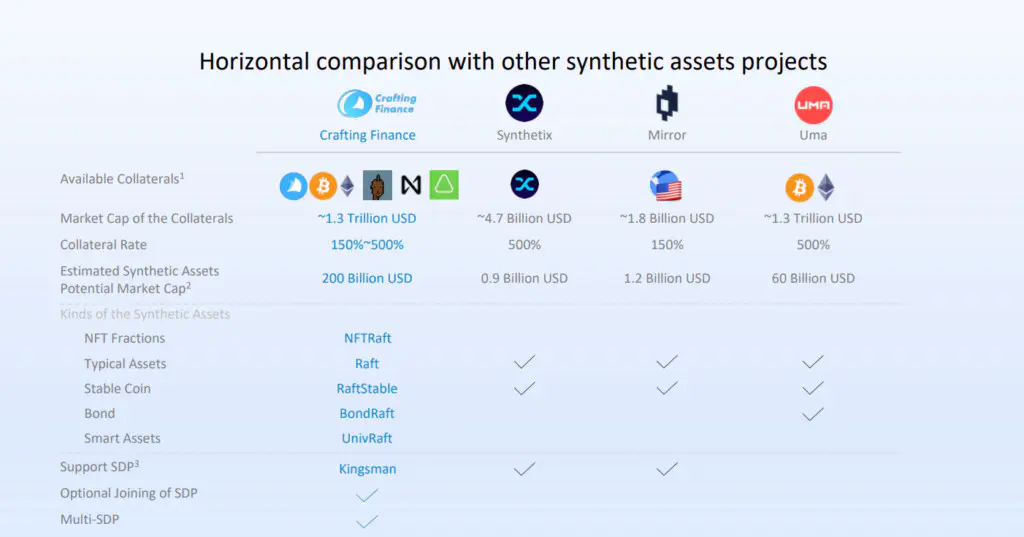Click the Crafting Finance logo
Image resolution: width=1024 pixels, height=537 pixels.
pyautogui.click(x=376, y=103)
